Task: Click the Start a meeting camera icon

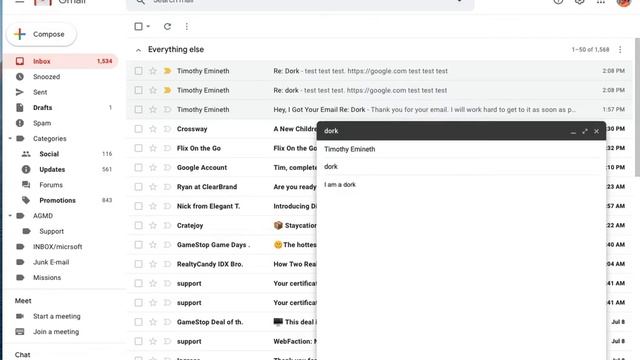Action: (20, 316)
